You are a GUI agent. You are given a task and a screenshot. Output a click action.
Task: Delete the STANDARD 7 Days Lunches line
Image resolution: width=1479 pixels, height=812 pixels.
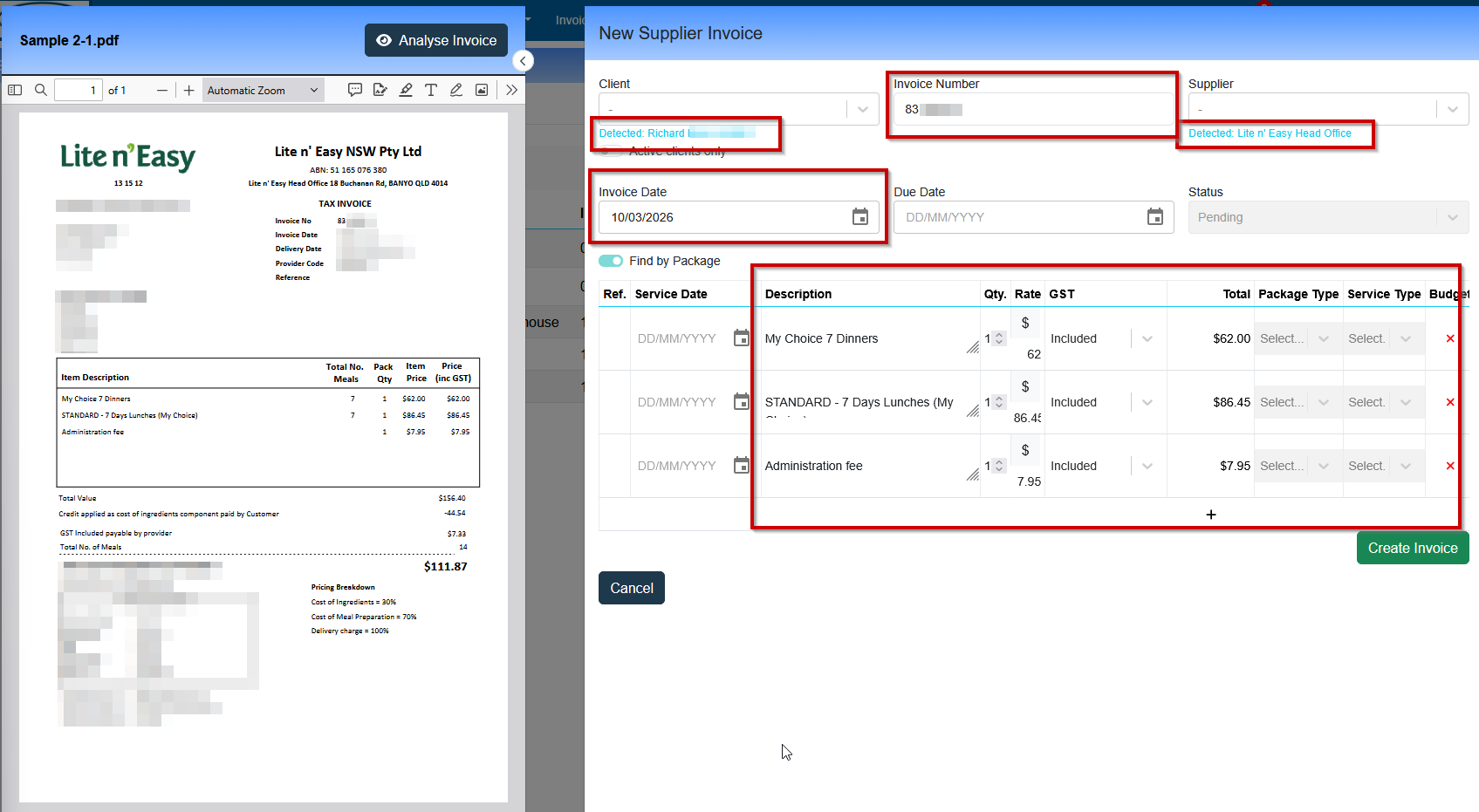1450,402
